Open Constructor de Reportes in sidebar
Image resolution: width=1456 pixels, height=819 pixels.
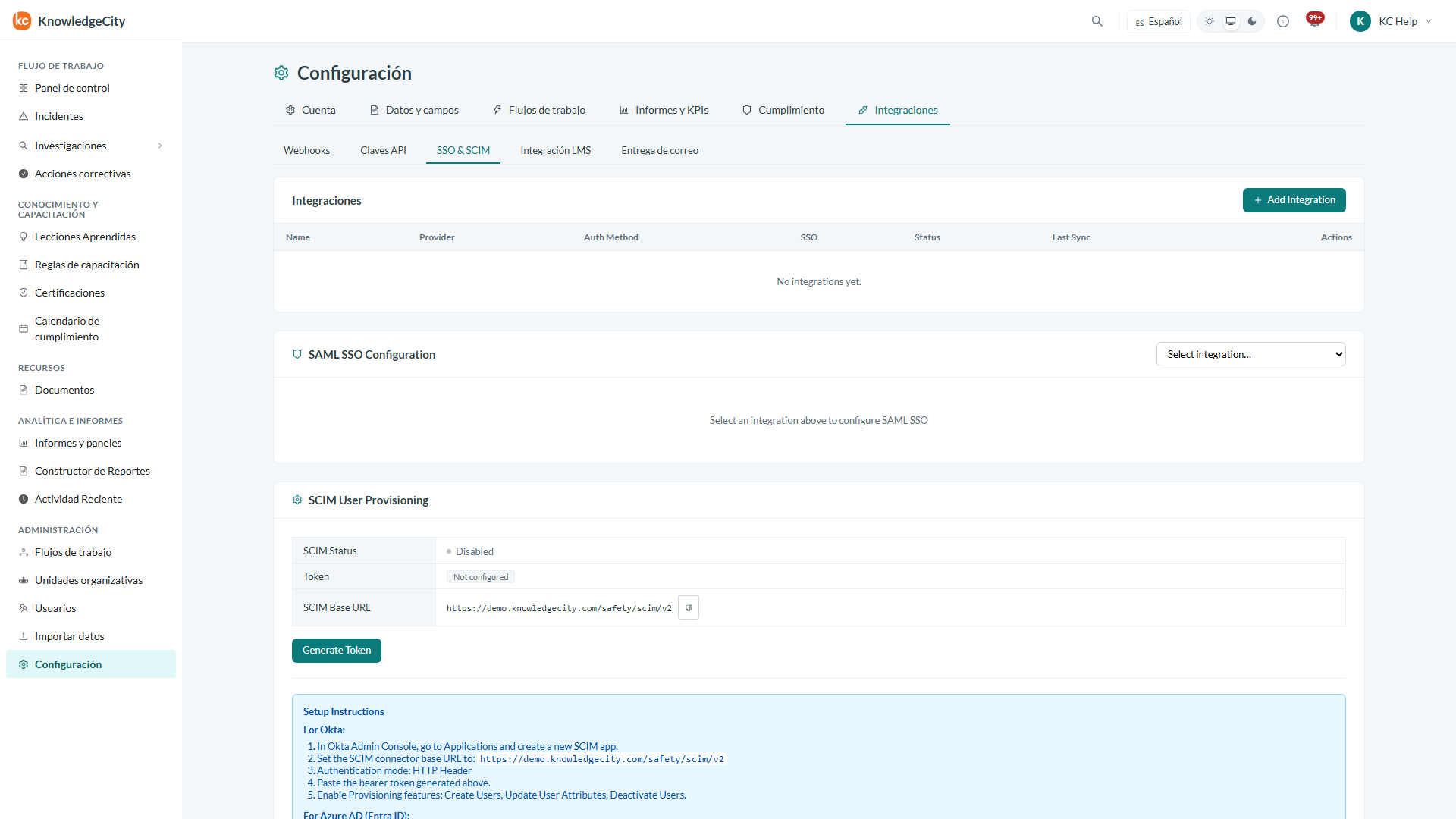tap(91, 471)
